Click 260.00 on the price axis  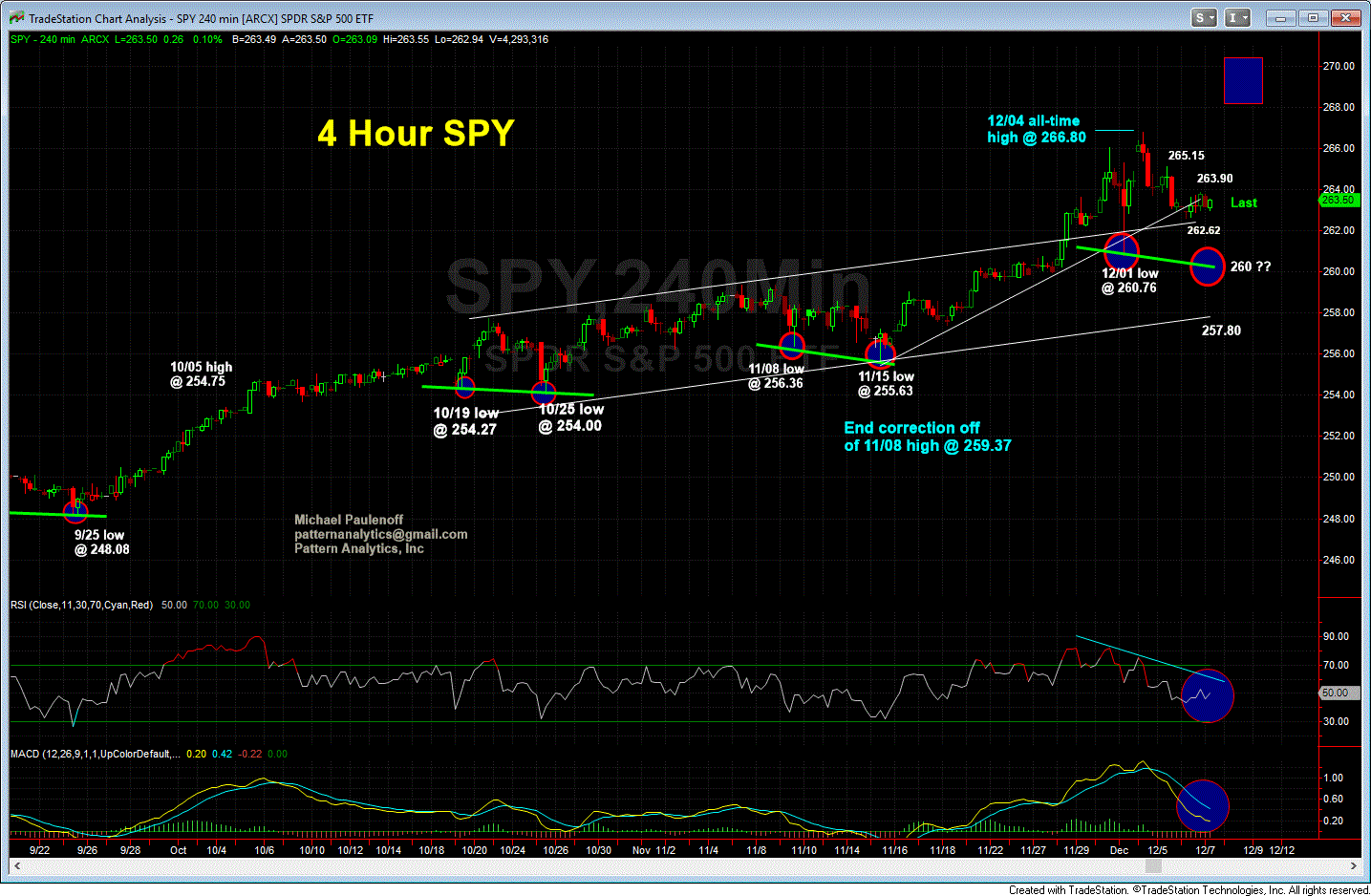[1339, 271]
